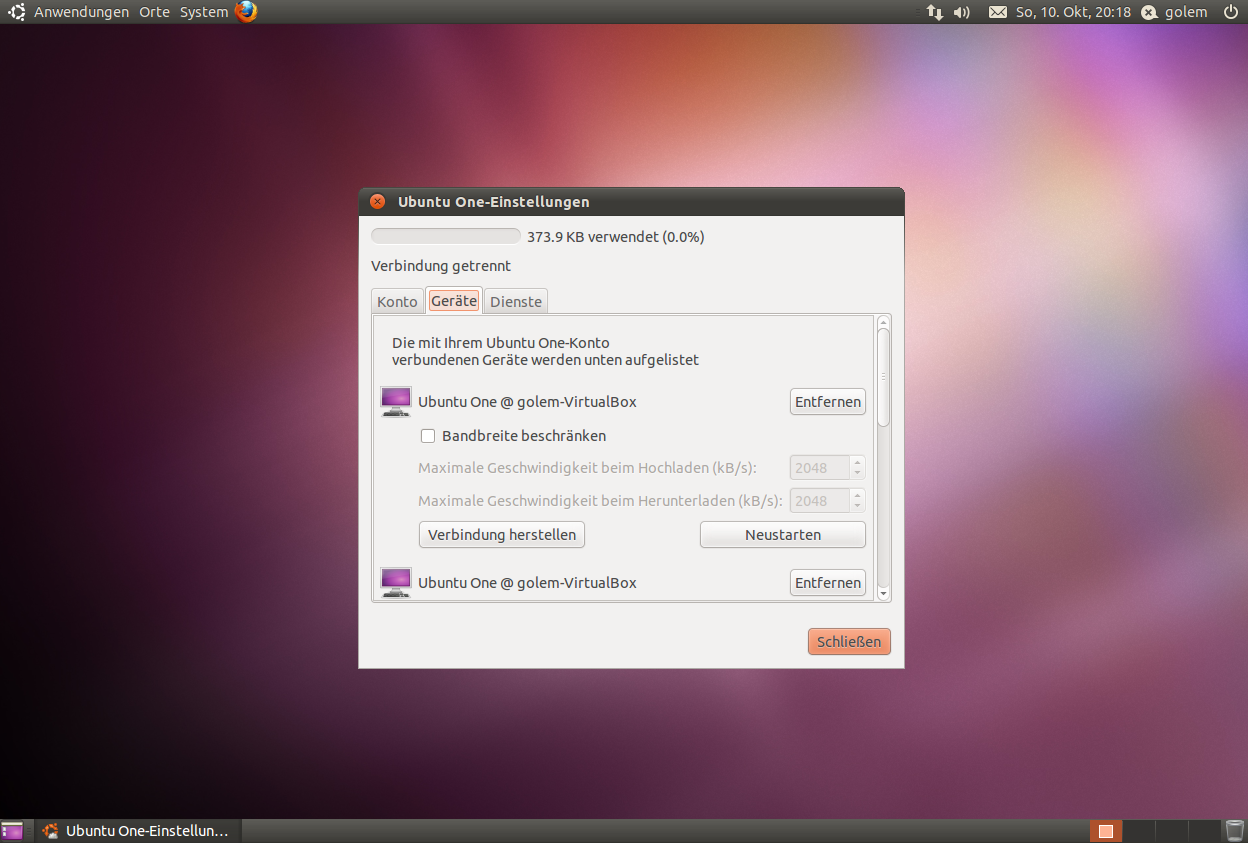Click the 'Verbindung getrennt' status text
This screenshot has height=843, width=1248.
[x=441, y=266]
